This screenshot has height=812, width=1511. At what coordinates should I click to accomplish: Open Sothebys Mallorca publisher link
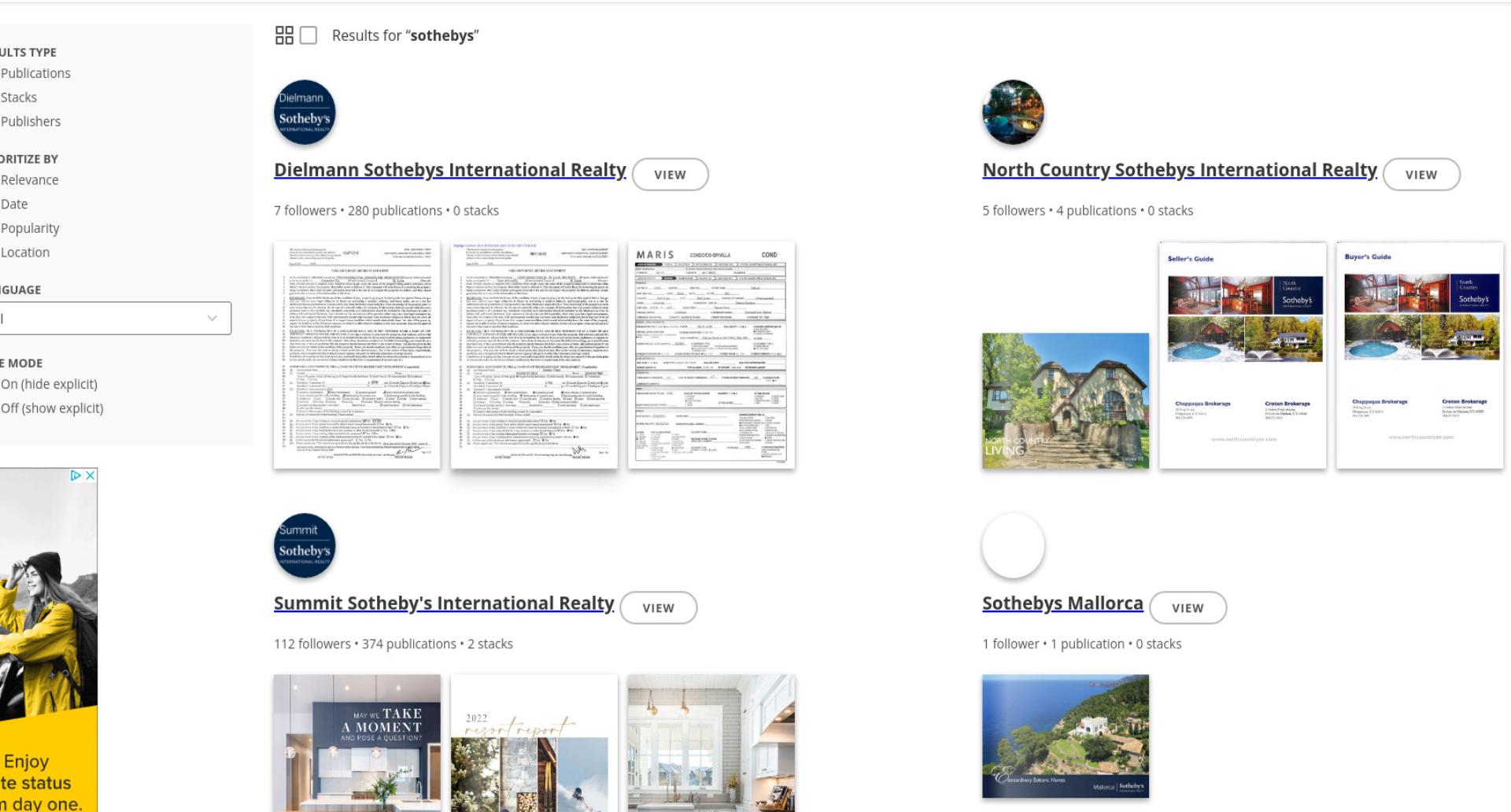[1062, 603]
